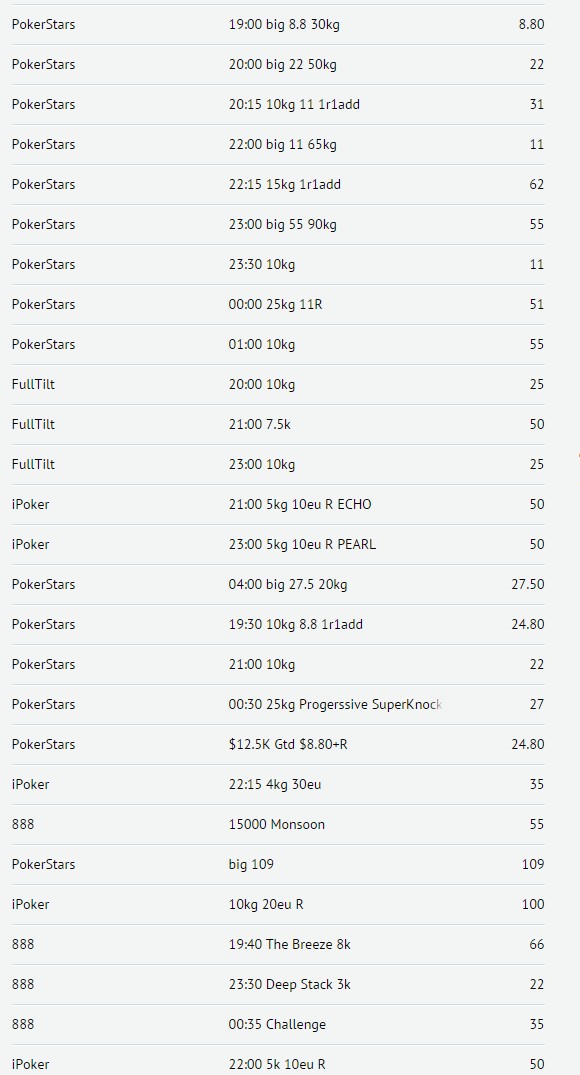This screenshot has width=580, height=1075.
Task: Click the 00:00 25kg 11R entry
Action: (278, 304)
